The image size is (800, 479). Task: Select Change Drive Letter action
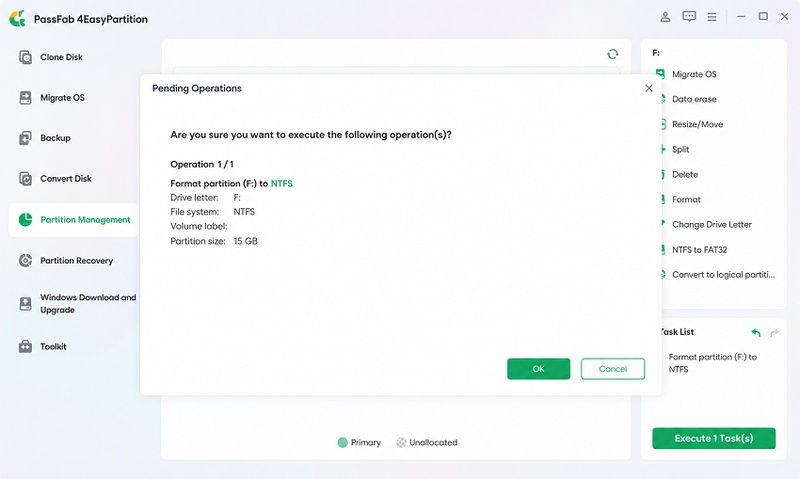(712, 224)
